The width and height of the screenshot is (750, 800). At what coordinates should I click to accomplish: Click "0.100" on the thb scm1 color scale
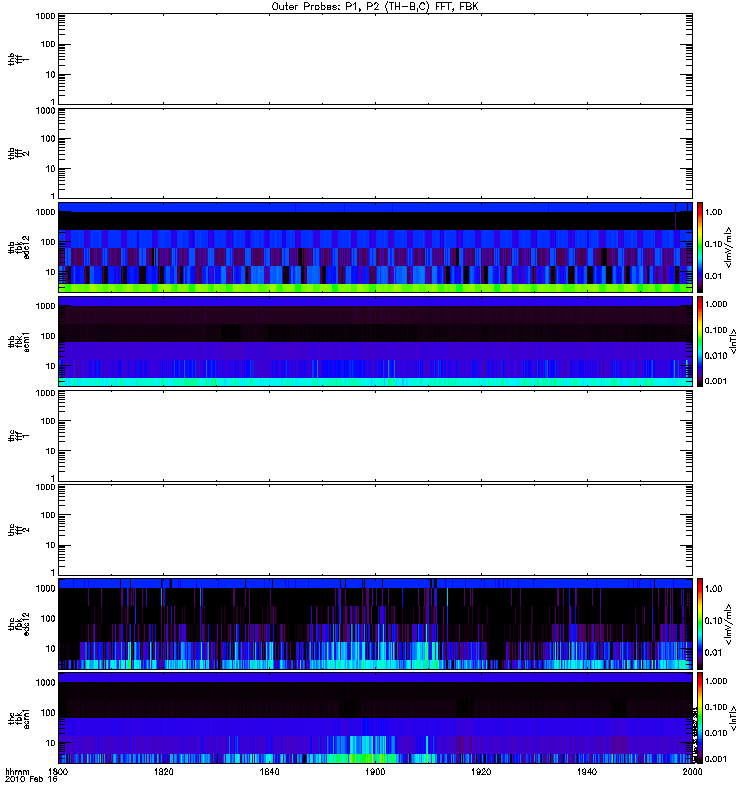716,330
